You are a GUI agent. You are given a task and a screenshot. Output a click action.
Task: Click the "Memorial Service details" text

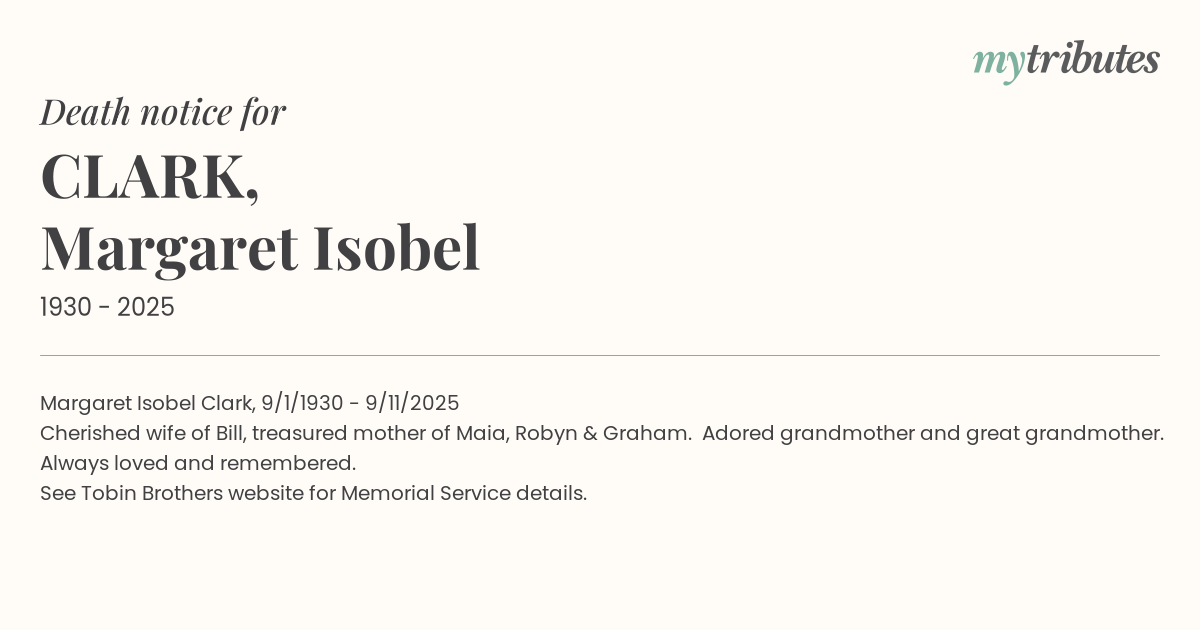point(462,493)
